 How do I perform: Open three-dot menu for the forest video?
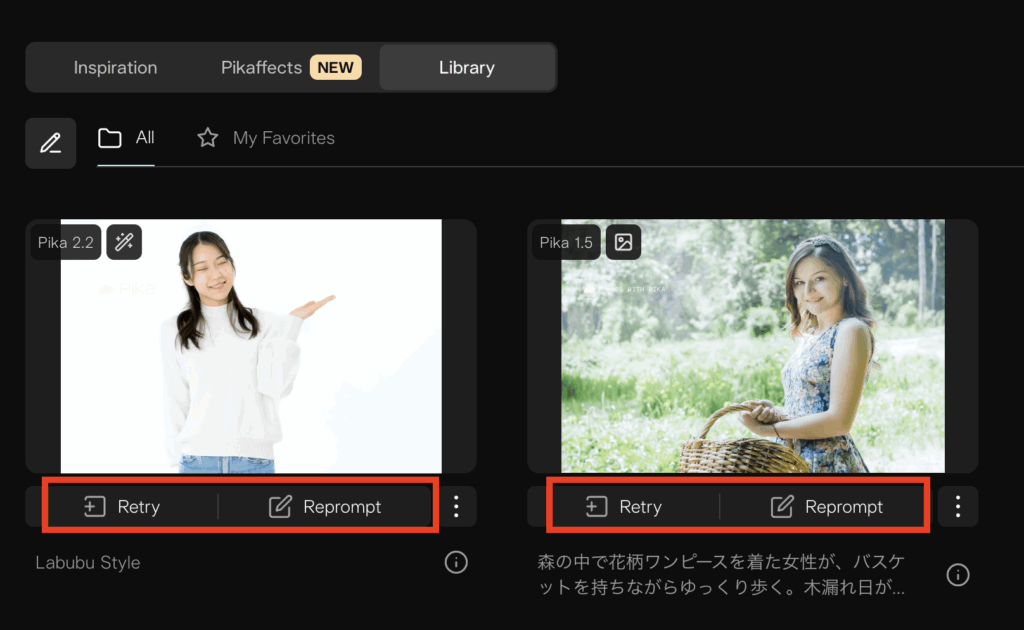click(x=958, y=507)
